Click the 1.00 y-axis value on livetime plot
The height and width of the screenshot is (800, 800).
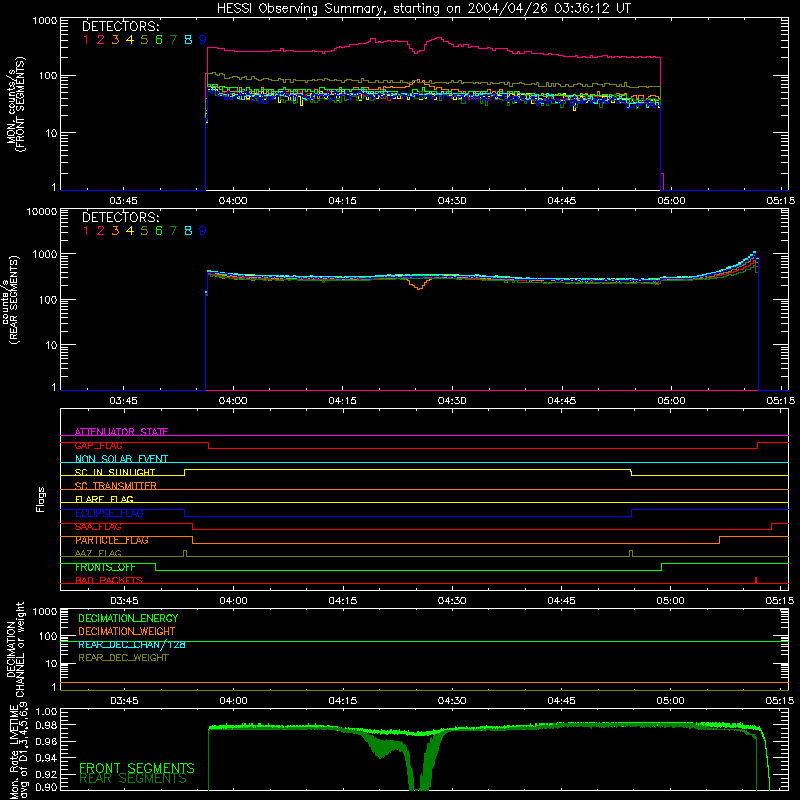[47, 712]
